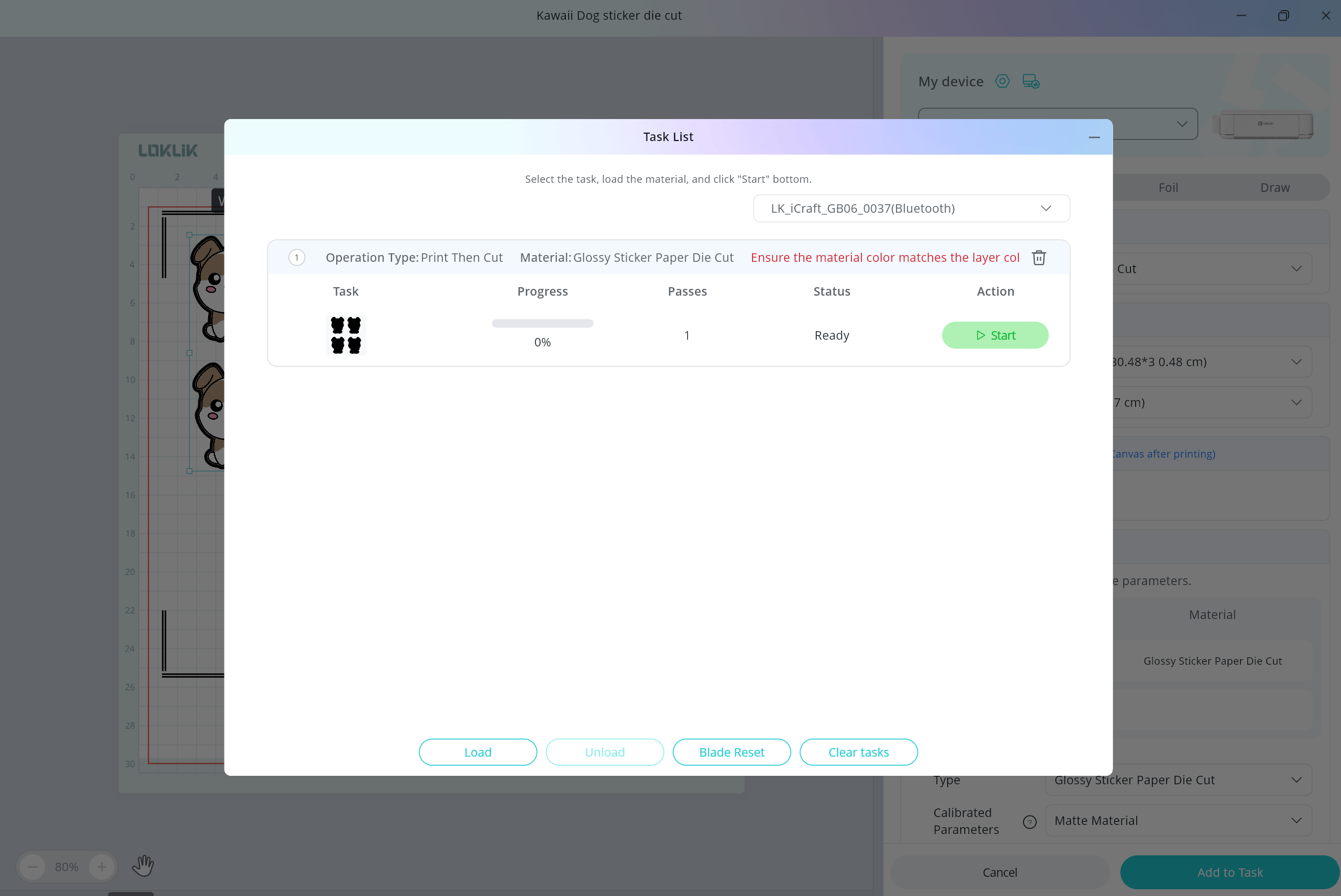Screen dimensions: 1341x896
Task: Switch to the Draw tab
Action: point(1275,188)
